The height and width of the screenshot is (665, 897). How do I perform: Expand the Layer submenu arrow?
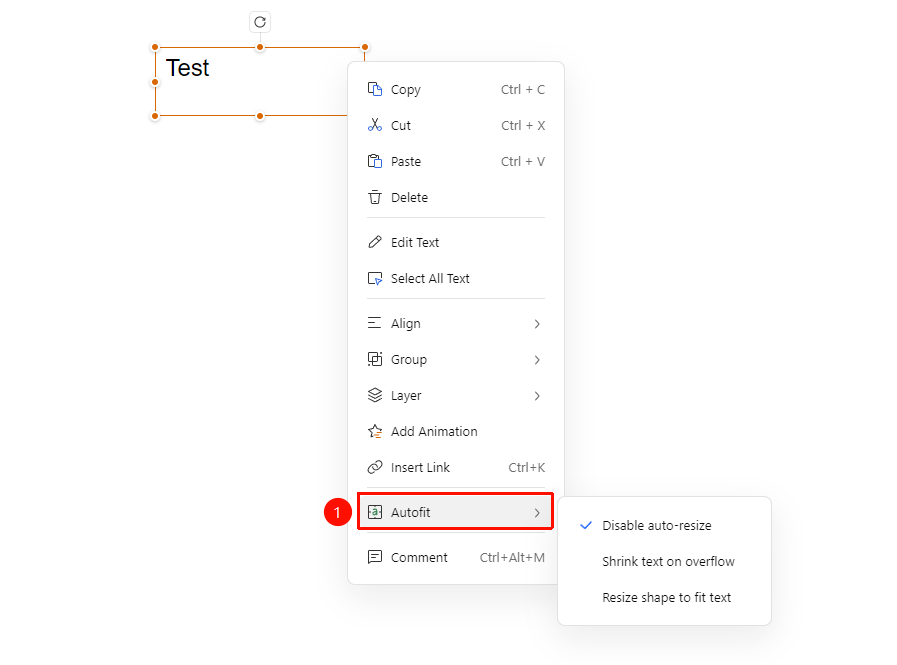[x=537, y=396]
